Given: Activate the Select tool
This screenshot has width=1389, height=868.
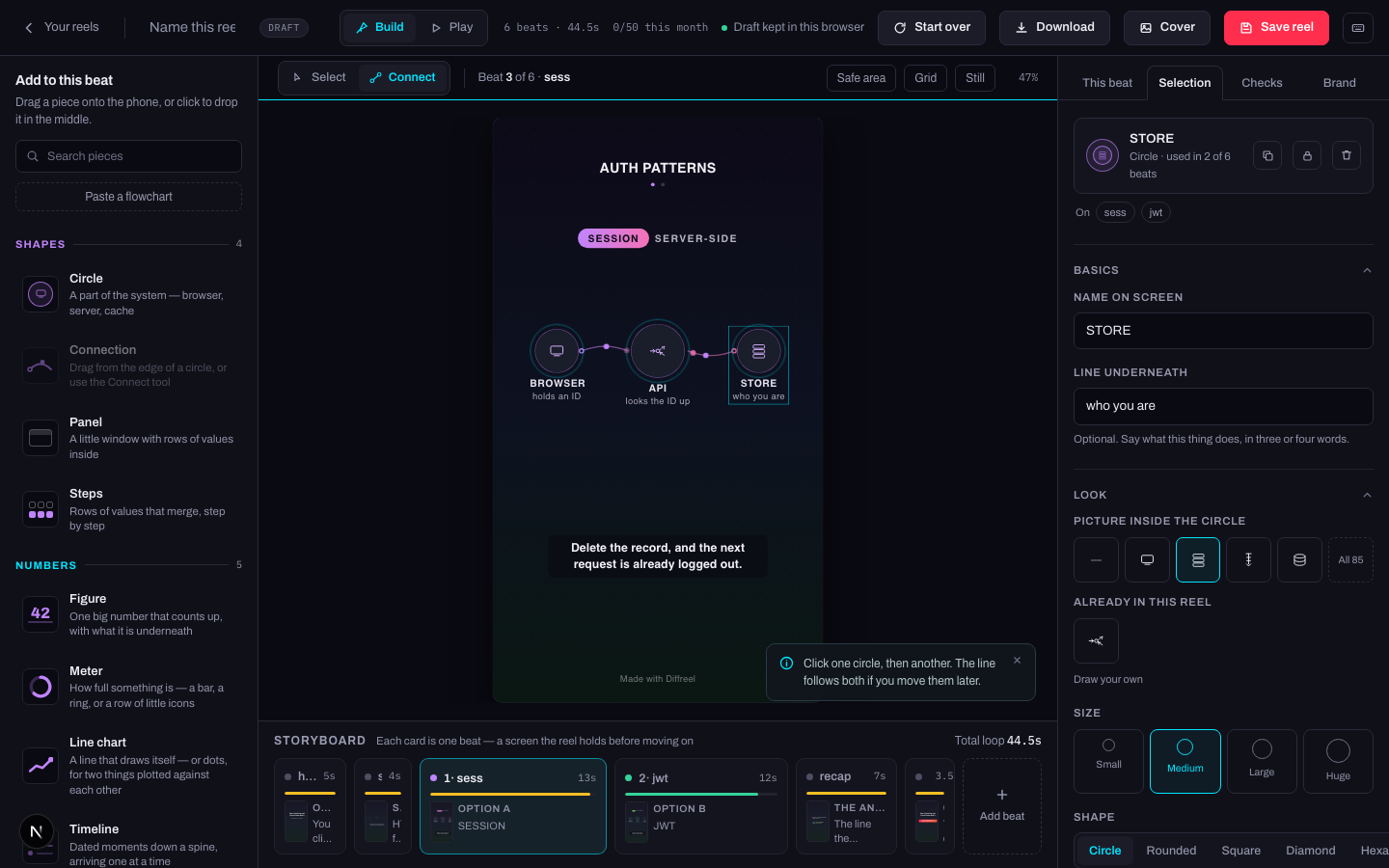Looking at the screenshot, I should point(319,77).
